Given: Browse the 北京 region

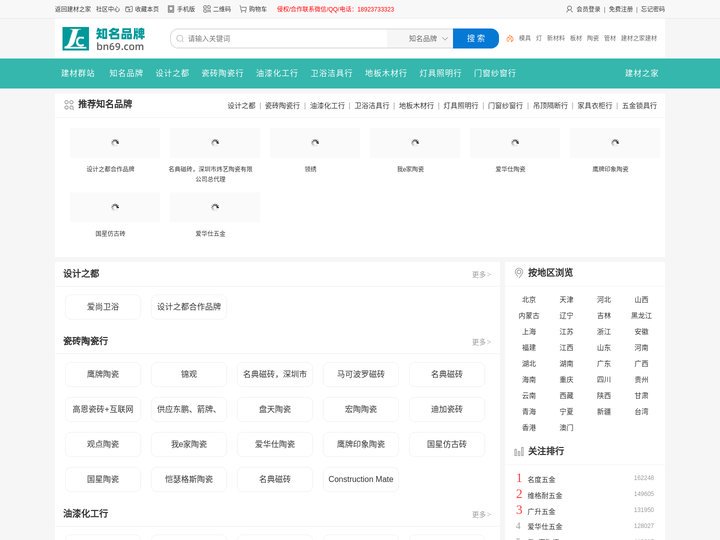Looking at the screenshot, I should (x=529, y=300).
